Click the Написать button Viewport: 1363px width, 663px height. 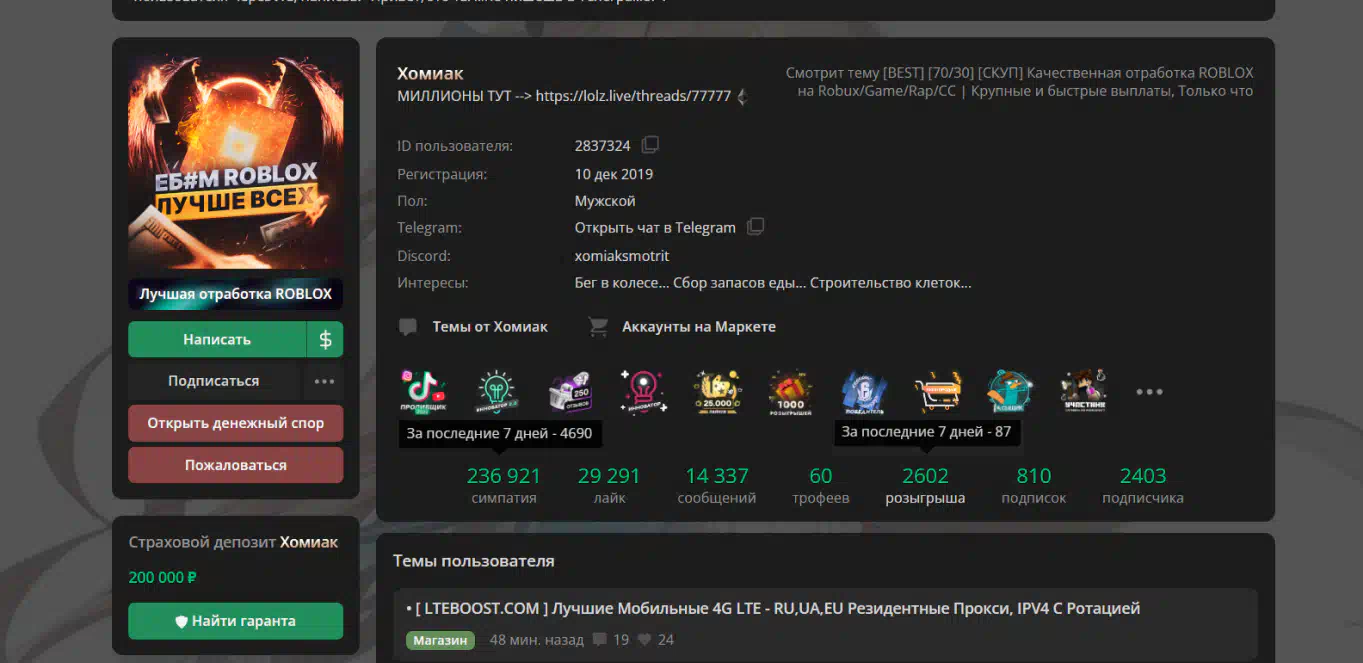(x=217, y=339)
